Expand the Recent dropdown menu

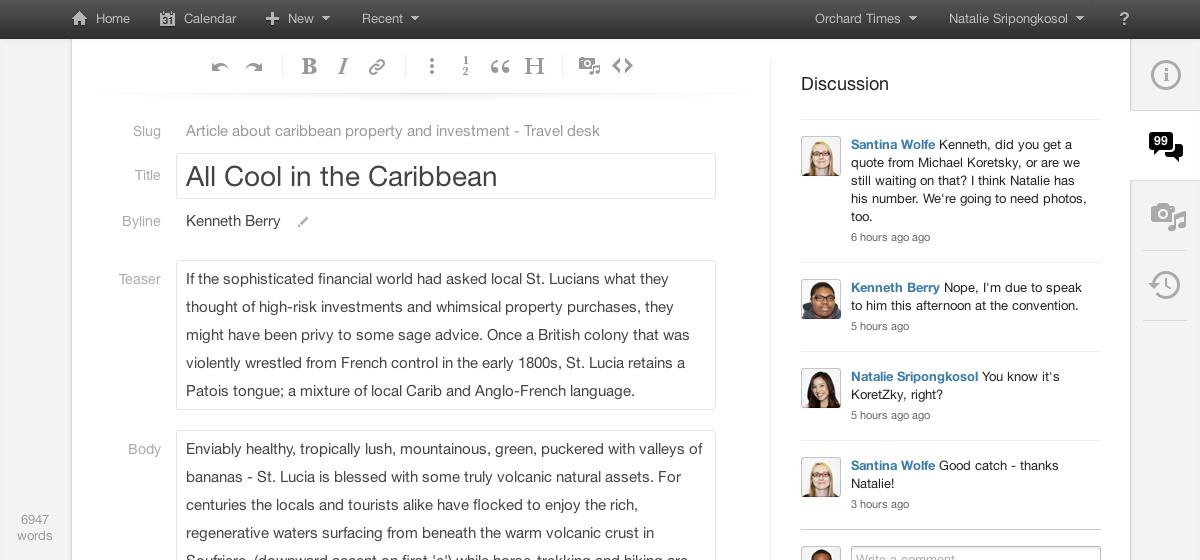pos(390,18)
